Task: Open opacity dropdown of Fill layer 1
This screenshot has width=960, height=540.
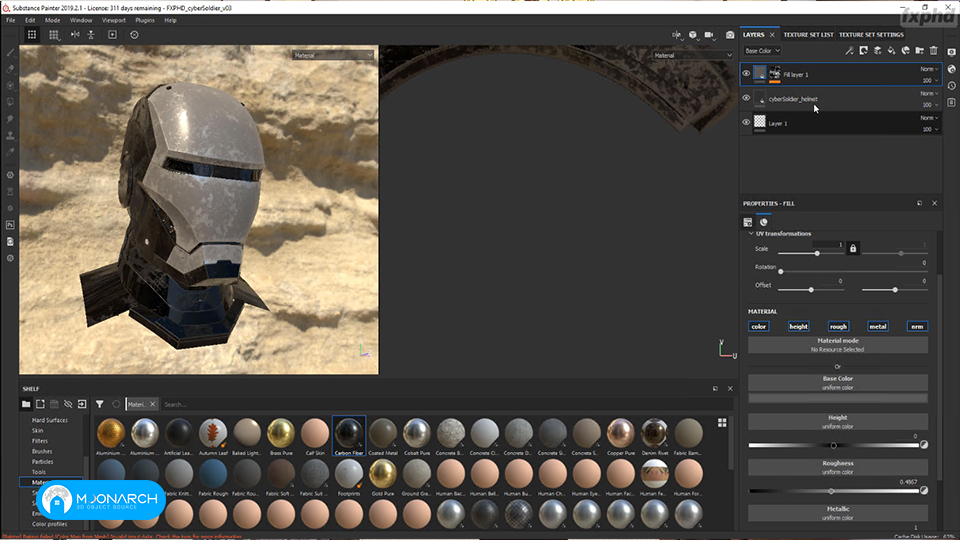Action: click(930, 80)
